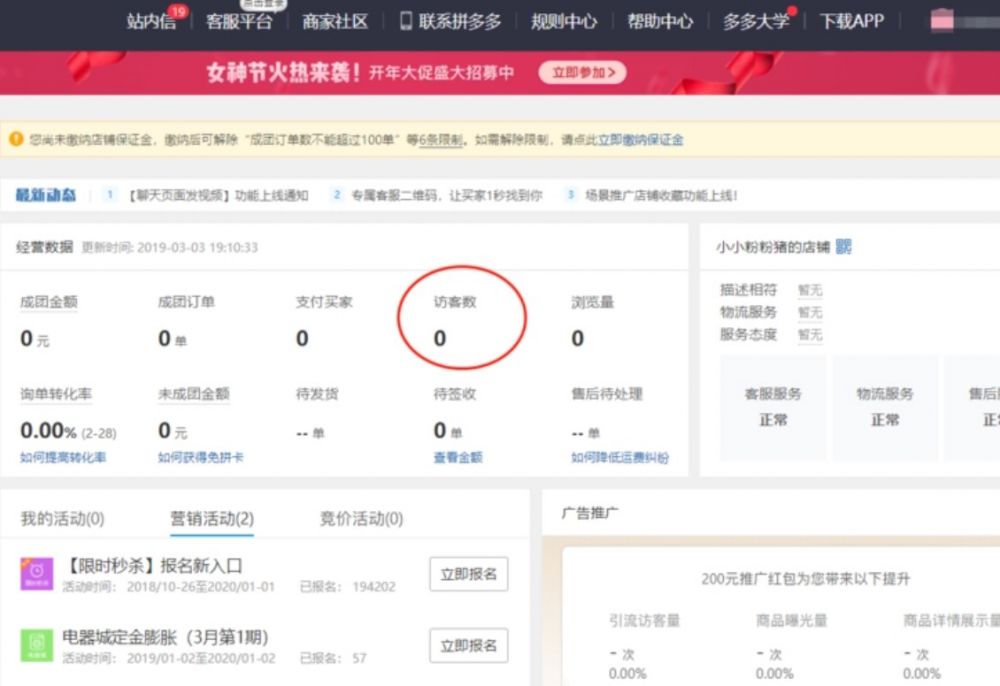Select the 竞价活动(0) tab
The width and height of the screenshot is (1000, 686).
coord(361,518)
